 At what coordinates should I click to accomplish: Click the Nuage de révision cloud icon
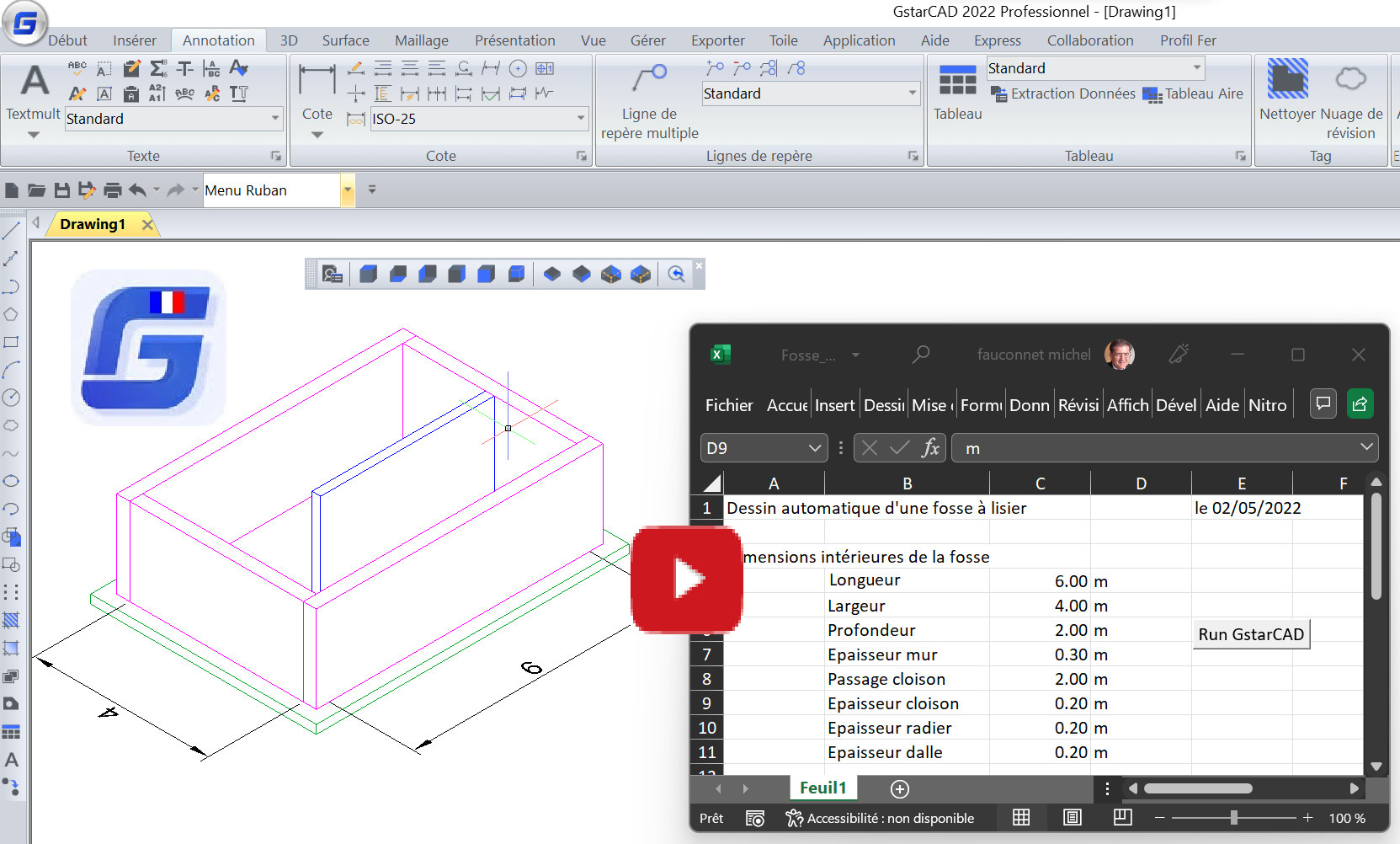[1350, 79]
